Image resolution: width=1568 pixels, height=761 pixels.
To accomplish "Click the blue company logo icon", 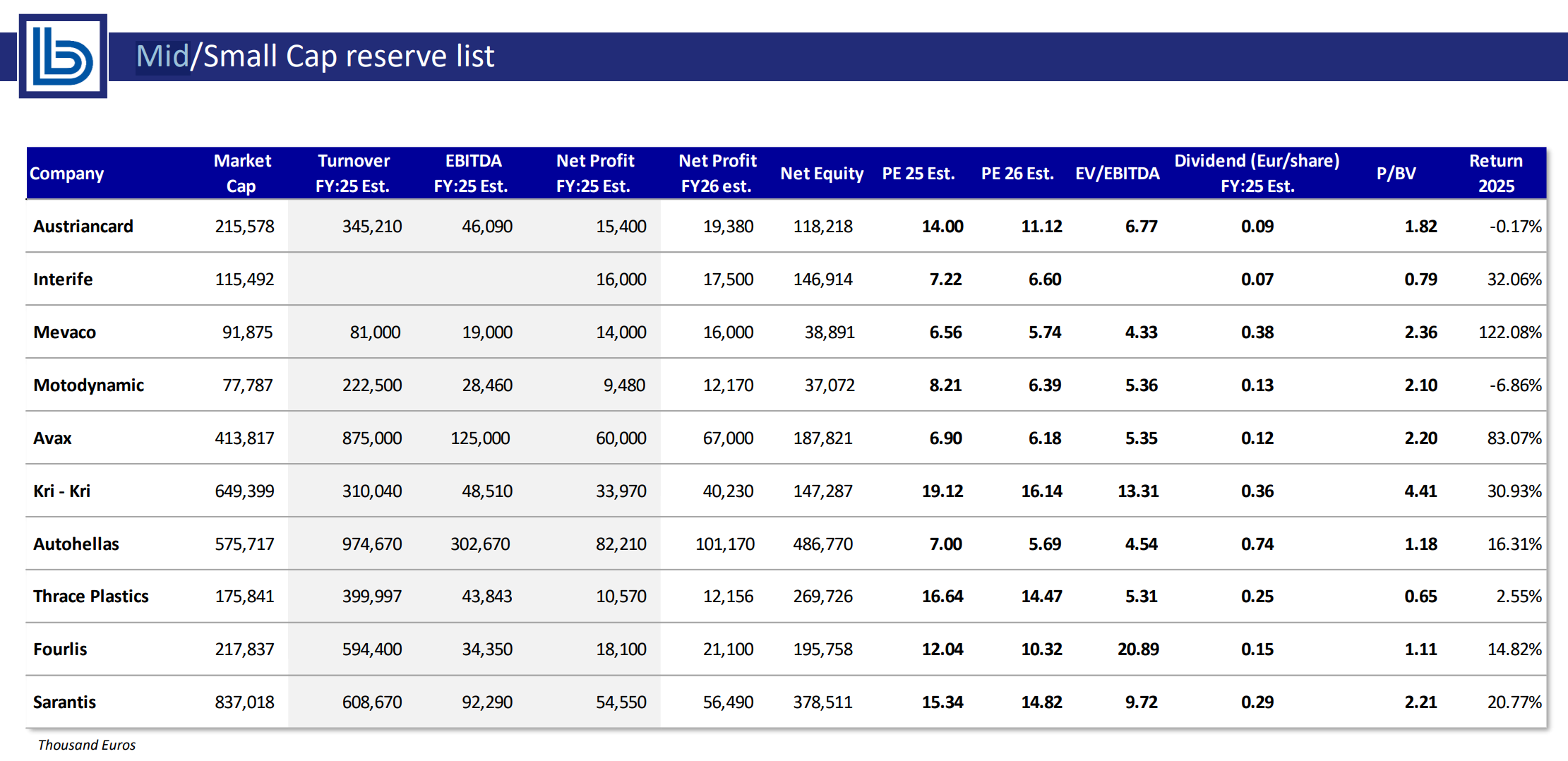I will point(63,56).
